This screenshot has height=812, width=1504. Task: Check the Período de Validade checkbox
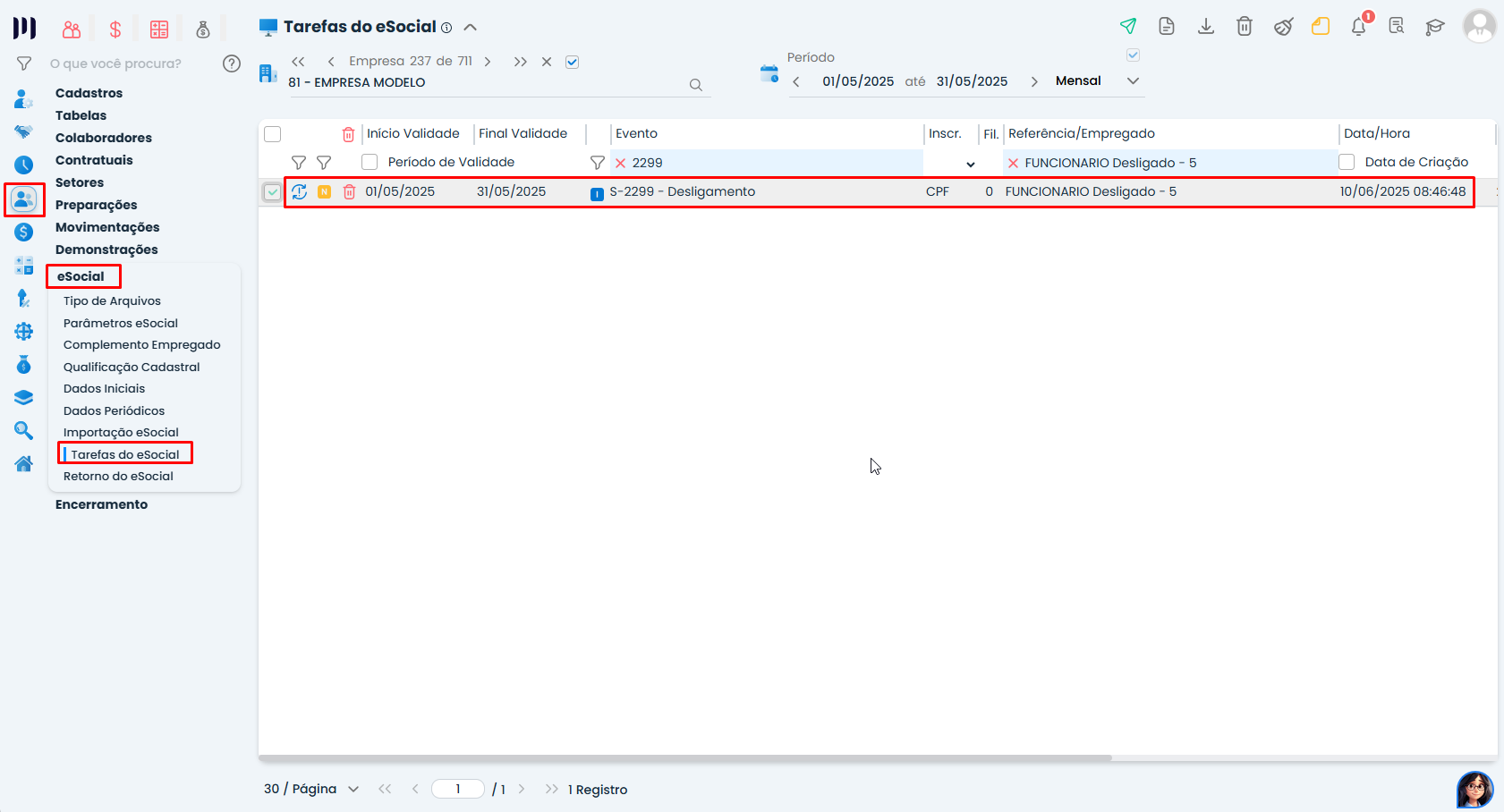coord(370,162)
